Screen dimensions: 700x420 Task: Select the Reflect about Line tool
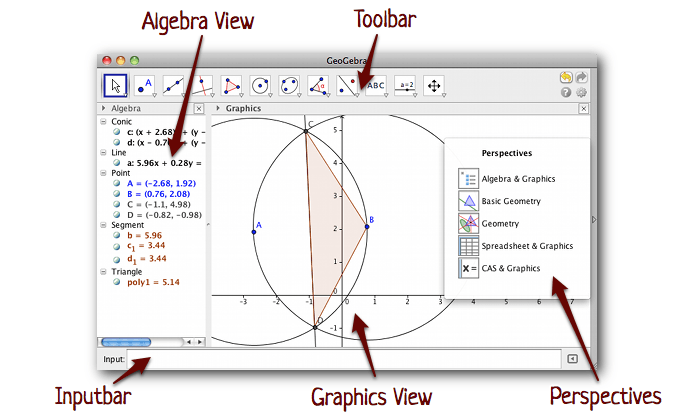(347, 86)
